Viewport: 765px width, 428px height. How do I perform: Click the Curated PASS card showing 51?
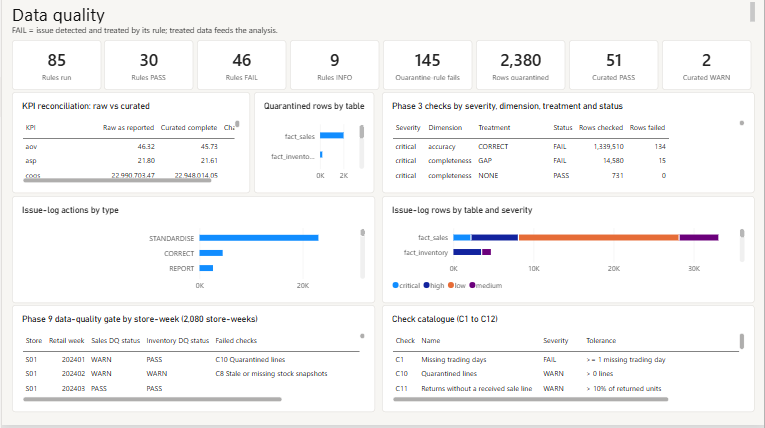point(613,65)
